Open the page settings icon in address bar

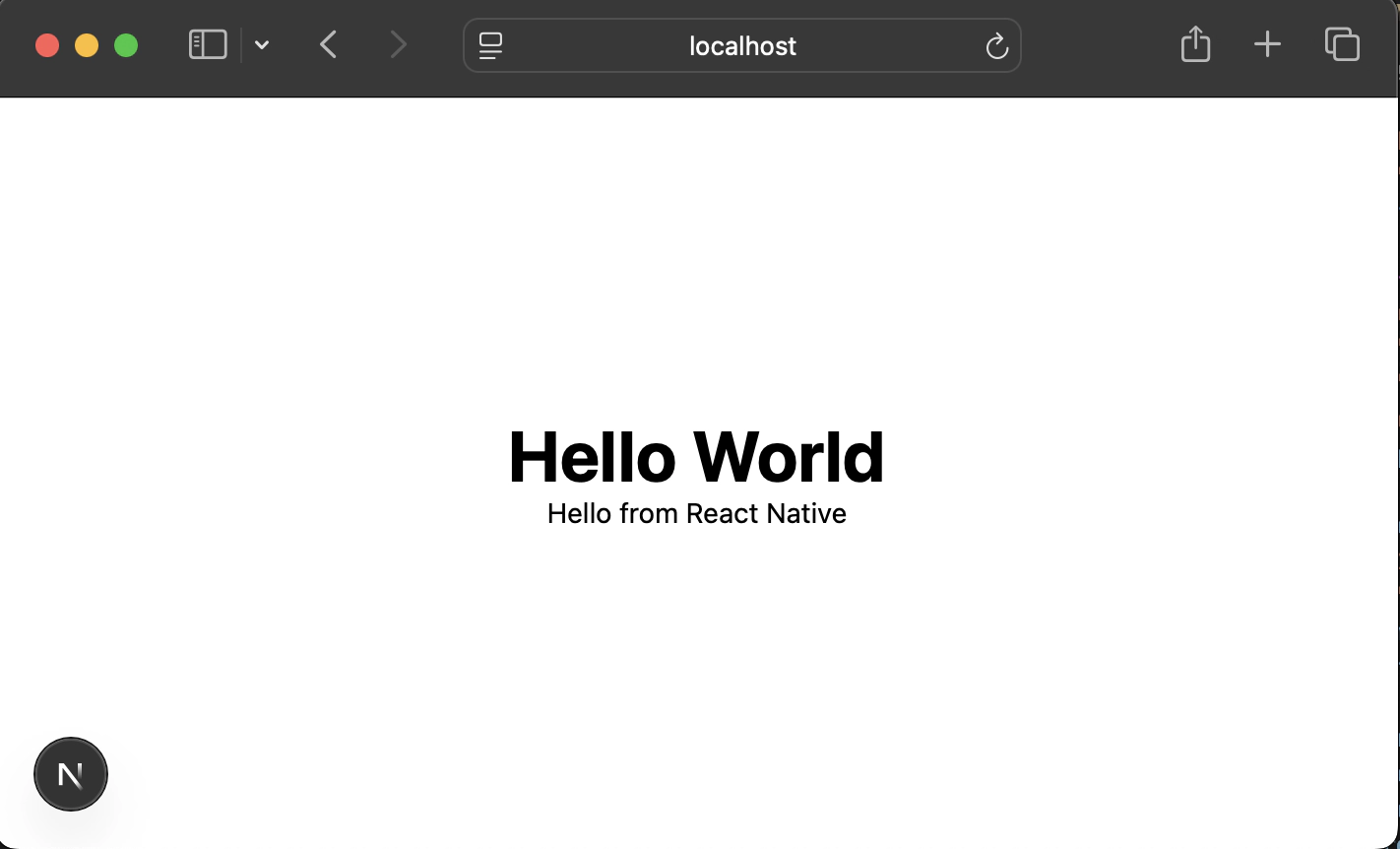pos(489,45)
